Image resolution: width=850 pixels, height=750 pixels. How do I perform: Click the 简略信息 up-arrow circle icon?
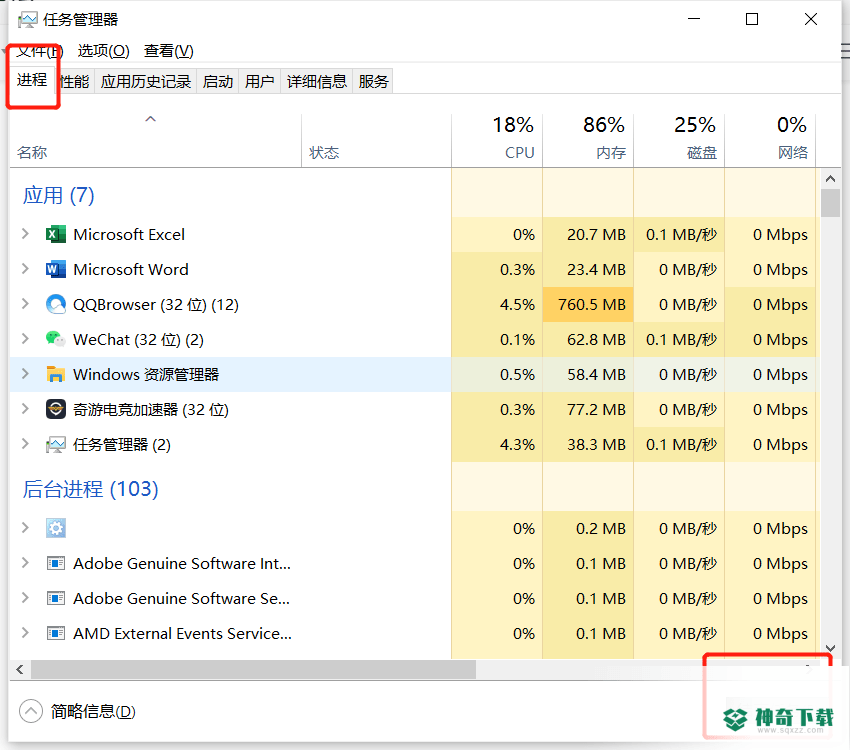tap(31, 711)
